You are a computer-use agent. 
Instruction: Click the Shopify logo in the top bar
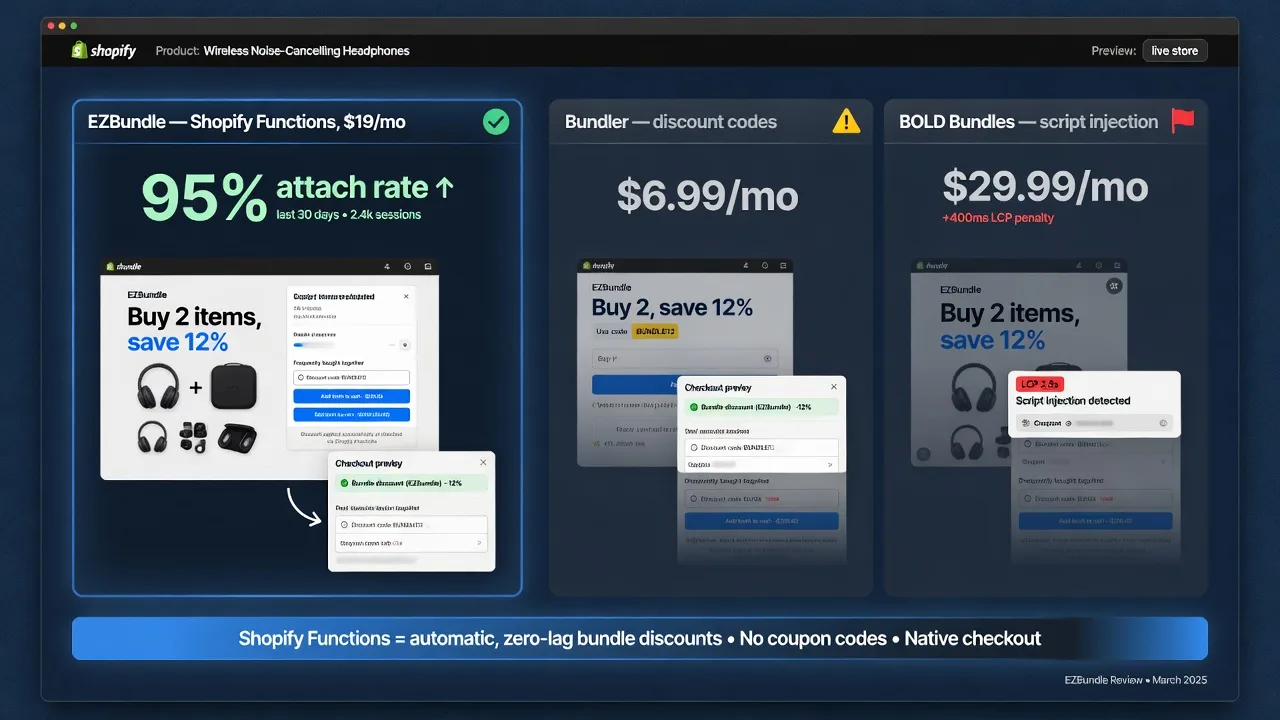(103, 50)
